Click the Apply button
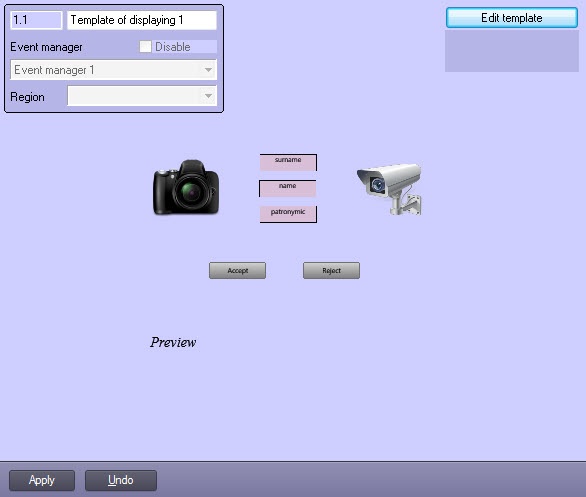 42,480
